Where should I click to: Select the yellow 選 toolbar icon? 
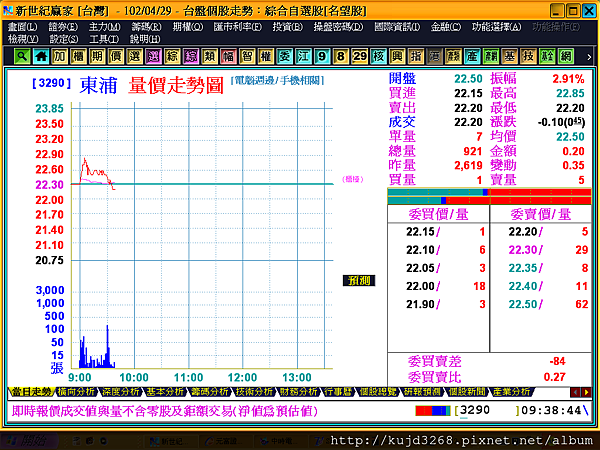(x=135, y=57)
